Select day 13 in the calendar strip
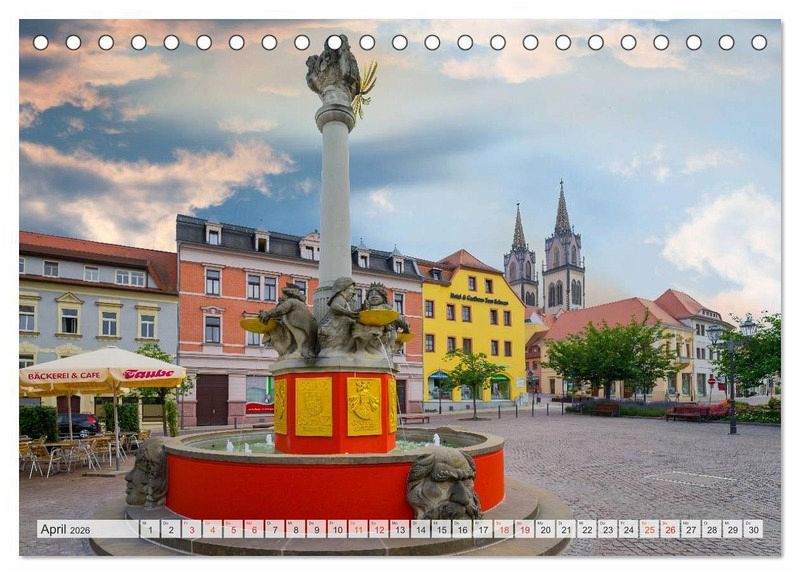Viewport: 800px width, 575px height. pos(399,529)
